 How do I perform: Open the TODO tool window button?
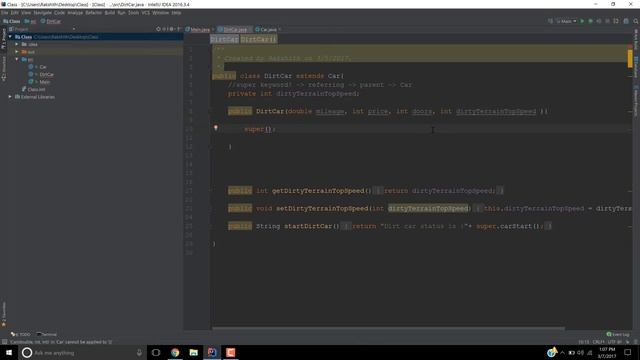(20, 334)
